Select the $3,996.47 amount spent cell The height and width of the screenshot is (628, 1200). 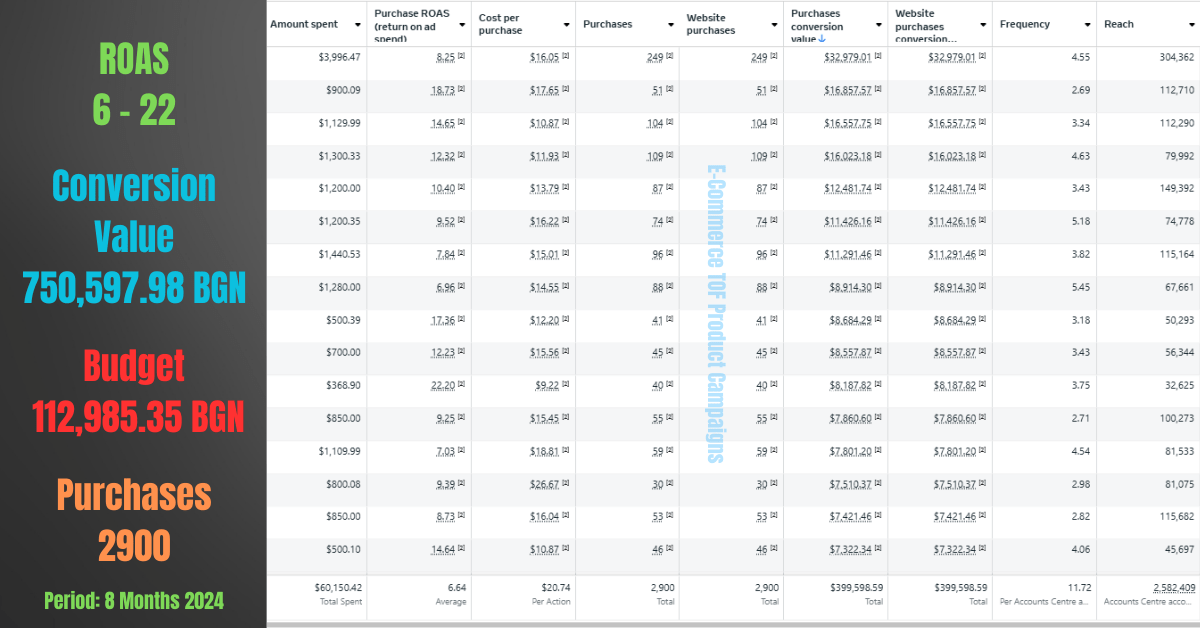pyautogui.click(x=340, y=58)
